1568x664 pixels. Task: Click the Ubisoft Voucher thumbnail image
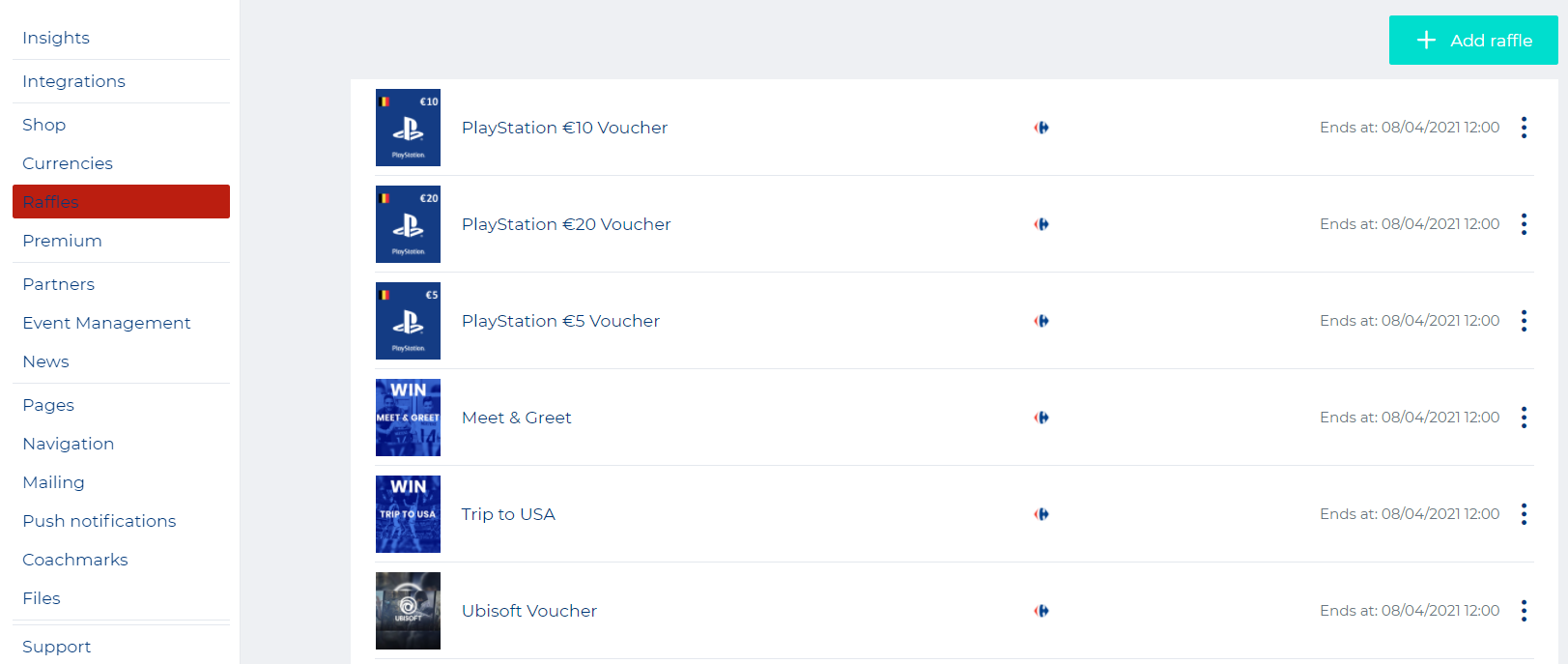pos(408,611)
